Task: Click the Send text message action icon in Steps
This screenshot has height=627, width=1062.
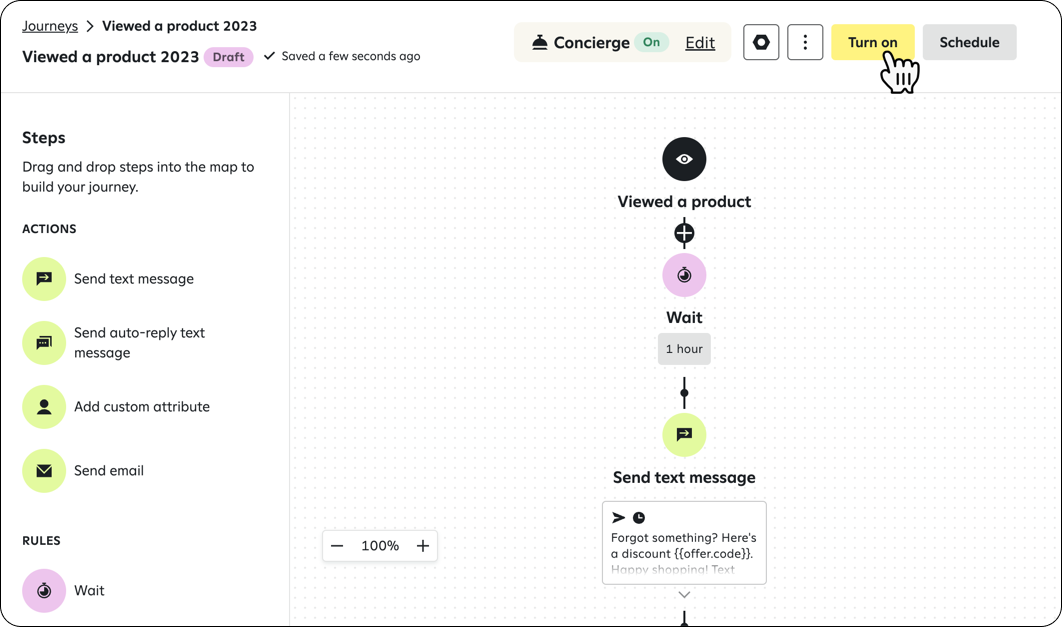Action: pyautogui.click(x=44, y=279)
